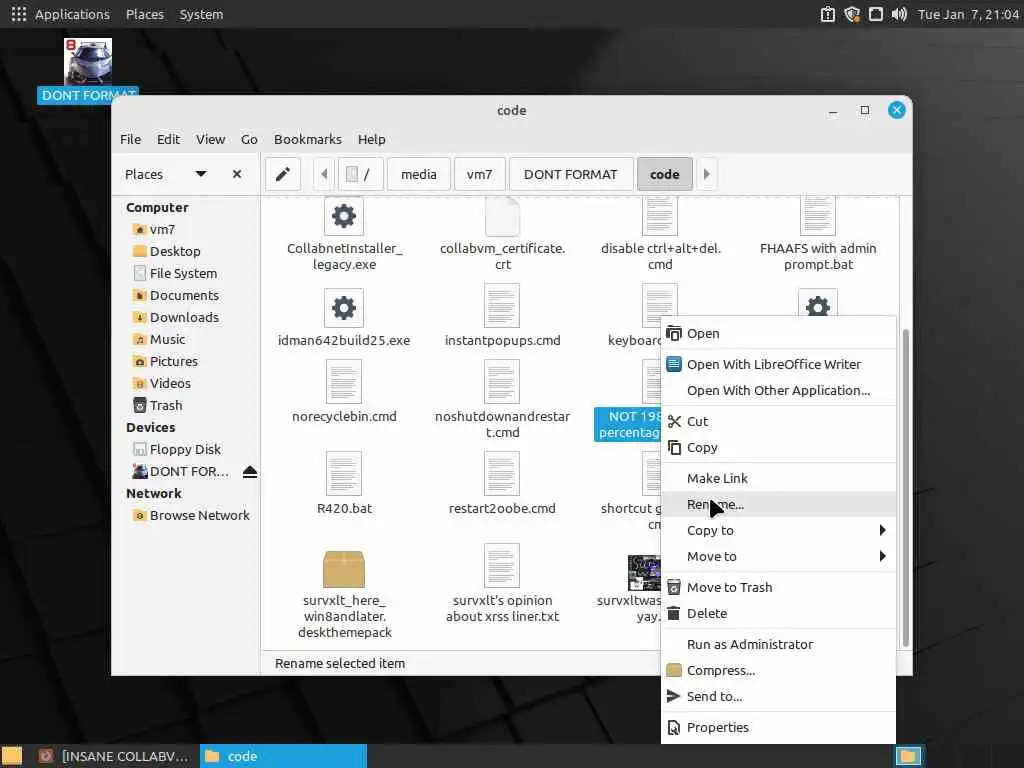This screenshot has width=1024, height=768.
Task: Select restart2oobe.cmd file icon
Action: (x=502, y=473)
